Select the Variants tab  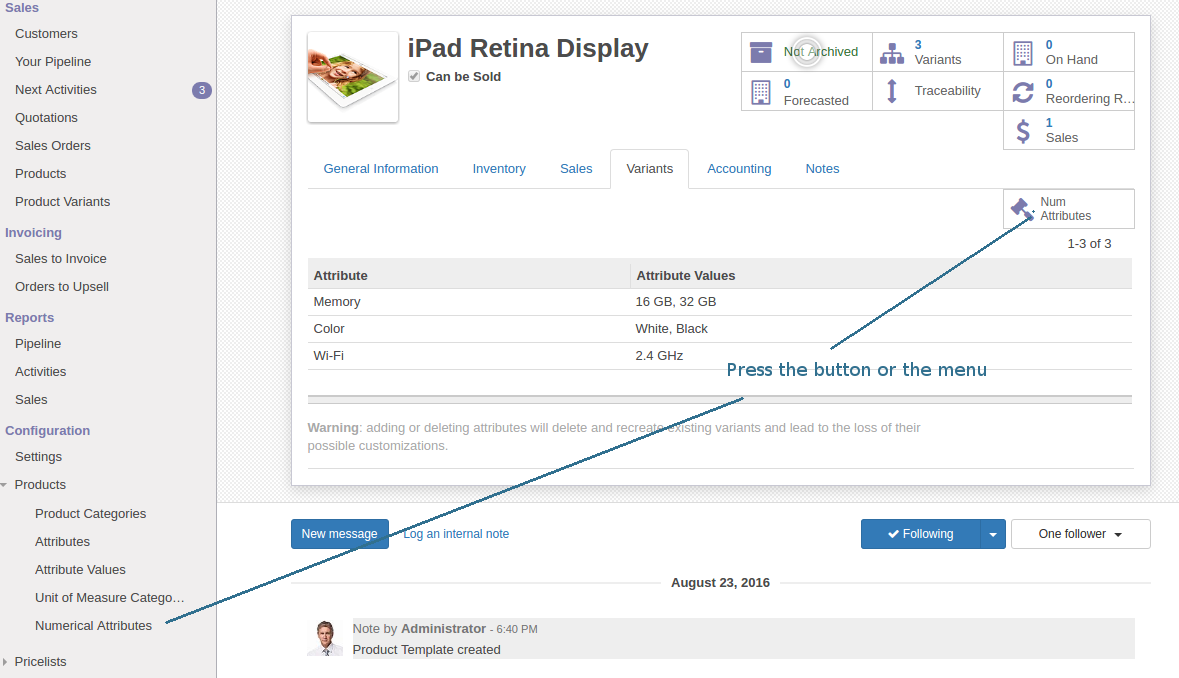point(650,169)
